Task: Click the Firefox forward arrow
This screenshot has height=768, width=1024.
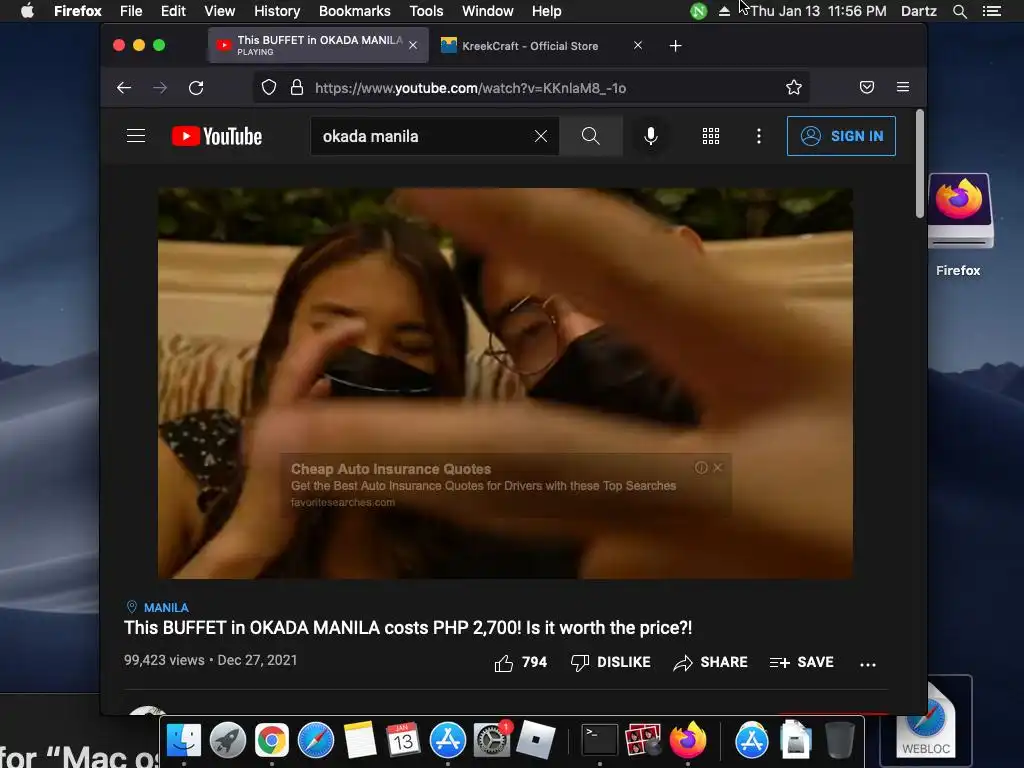Action: pos(160,88)
